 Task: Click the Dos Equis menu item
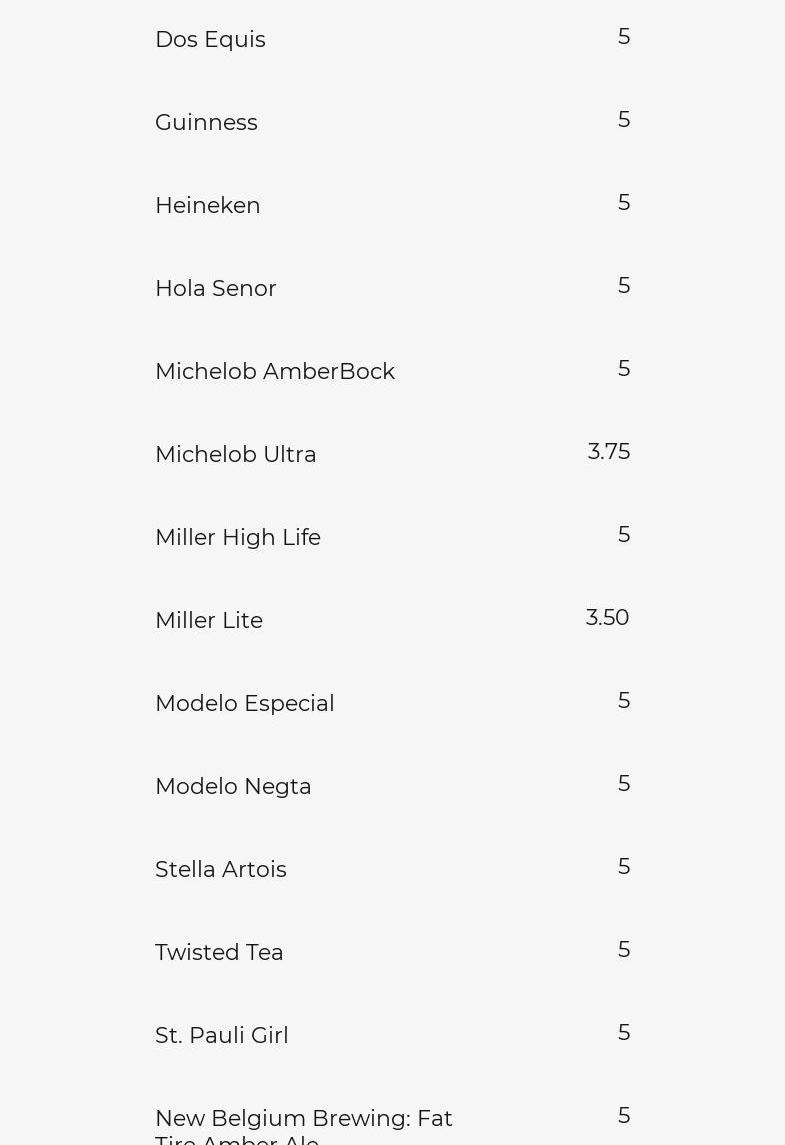210,40
